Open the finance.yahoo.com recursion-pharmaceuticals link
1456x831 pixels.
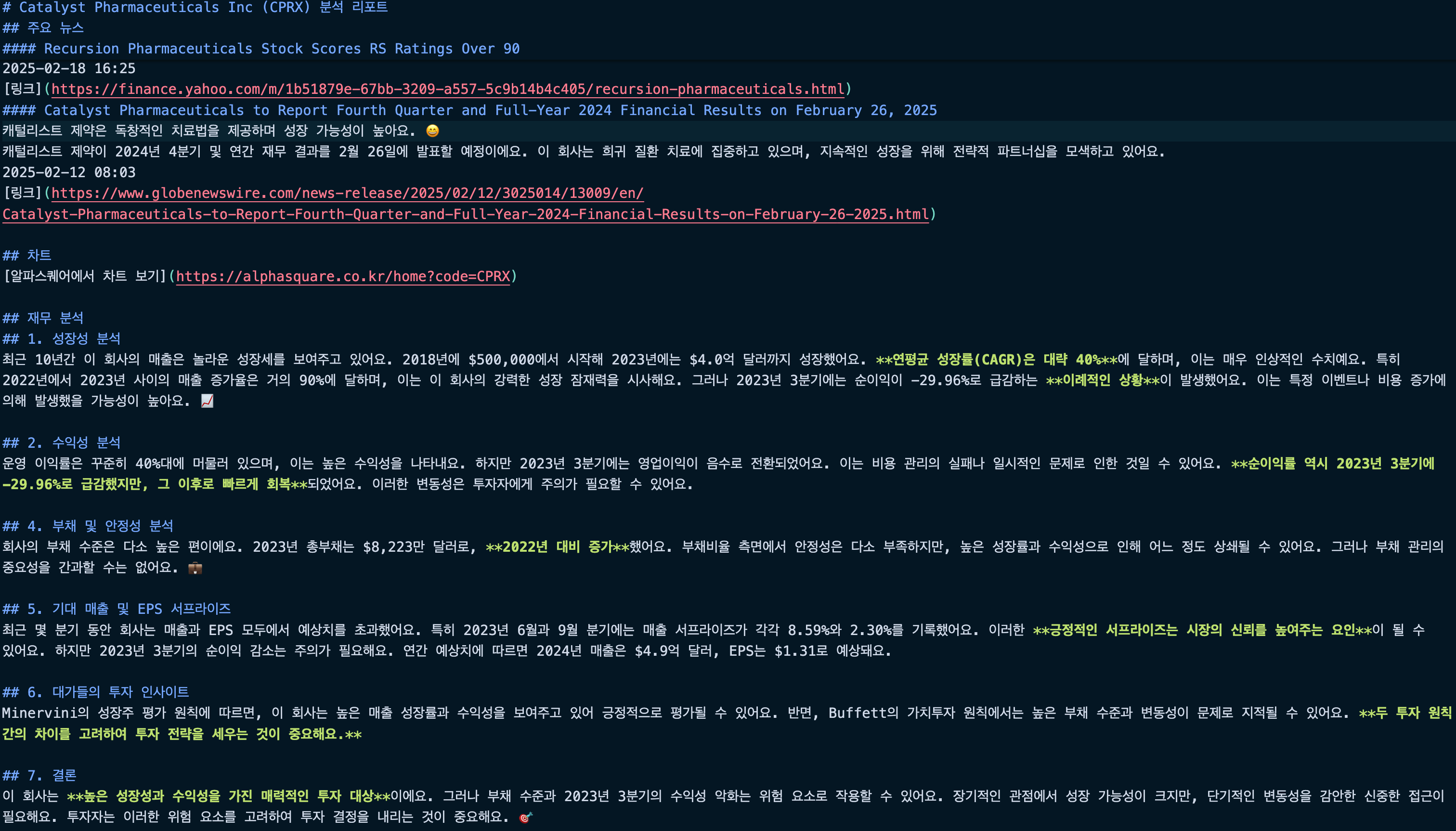click(x=447, y=89)
